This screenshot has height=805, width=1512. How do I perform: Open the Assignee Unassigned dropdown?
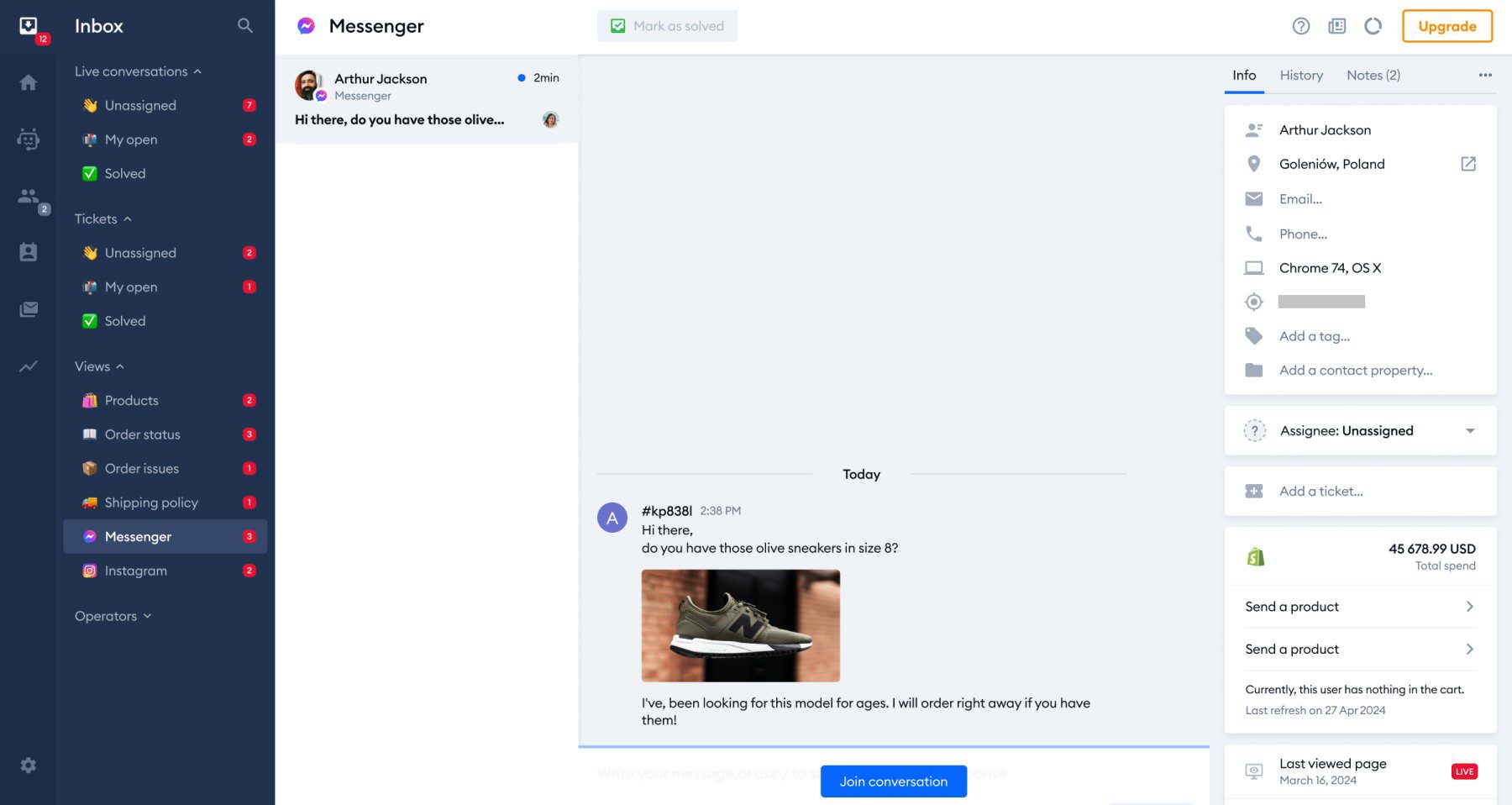coord(1470,430)
